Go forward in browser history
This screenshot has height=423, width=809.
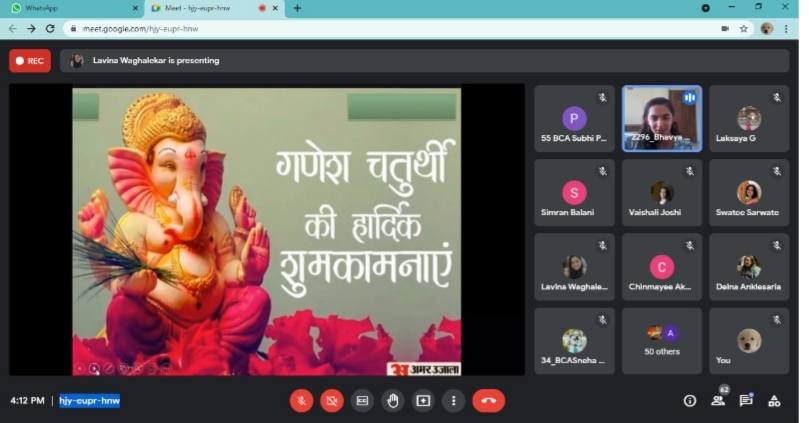point(31,29)
